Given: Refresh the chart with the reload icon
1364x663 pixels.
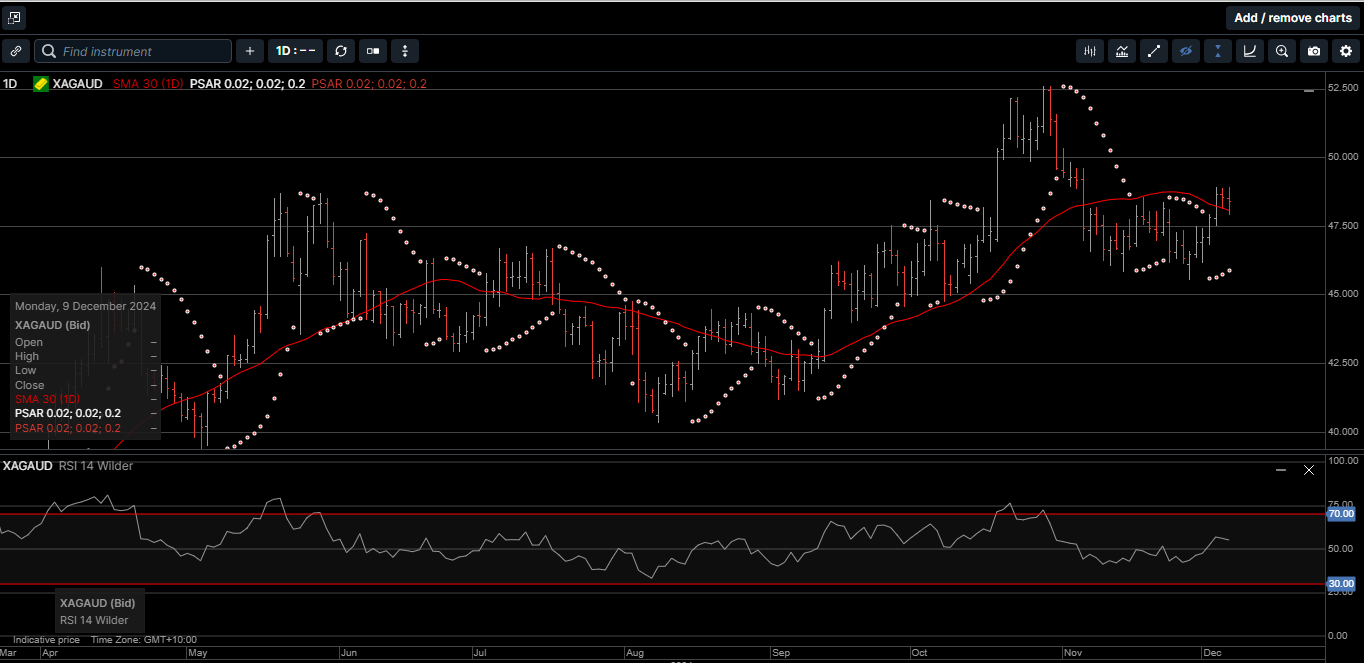Looking at the screenshot, I should (x=340, y=51).
